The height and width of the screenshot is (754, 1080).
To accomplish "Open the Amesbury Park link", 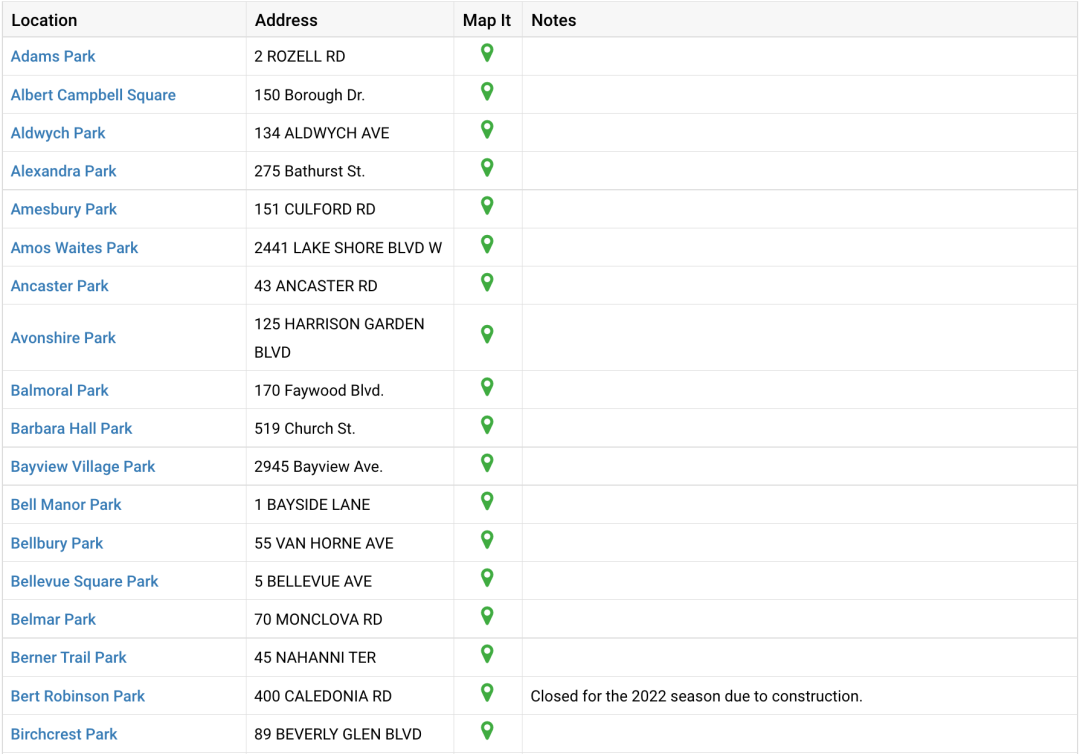I will click(64, 209).
